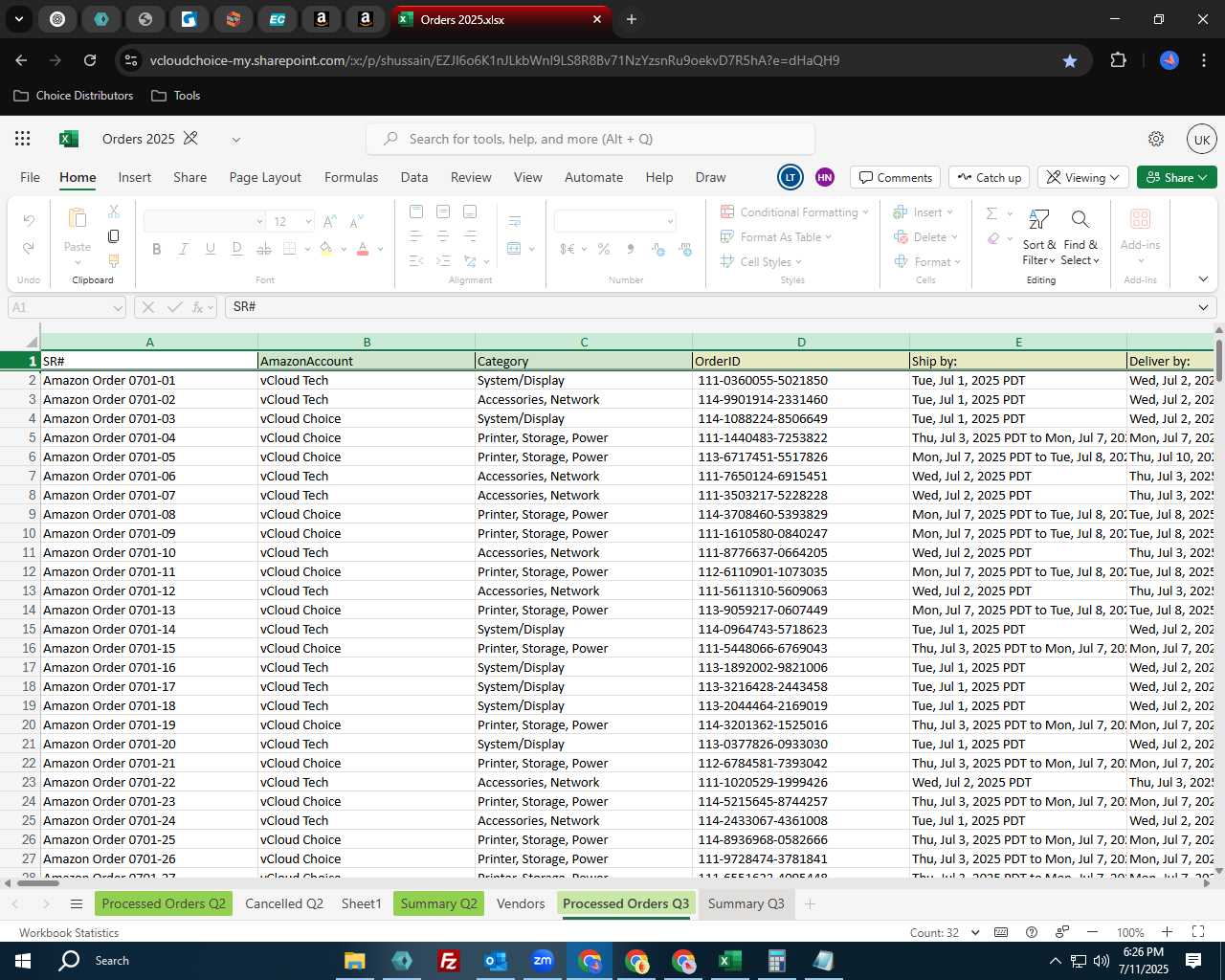The image size is (1225, 980).
Task: Click the zoom out minus button
Action: [1092, 932]
